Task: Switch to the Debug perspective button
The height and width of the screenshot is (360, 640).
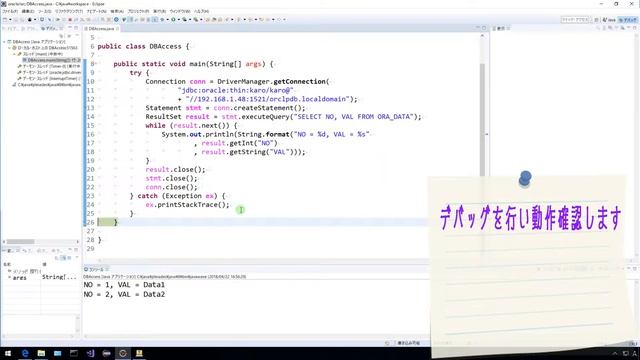Action: pyautogui.click(x=627, y=20)
